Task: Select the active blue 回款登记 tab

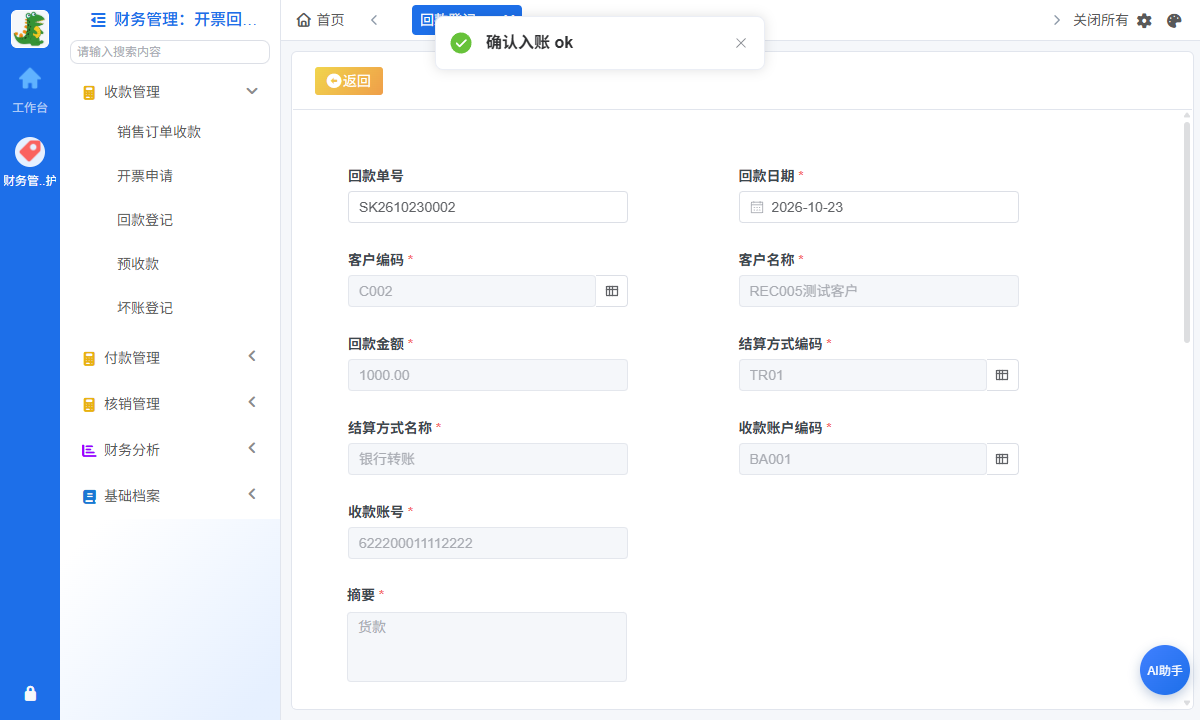Action: point(467,20)
